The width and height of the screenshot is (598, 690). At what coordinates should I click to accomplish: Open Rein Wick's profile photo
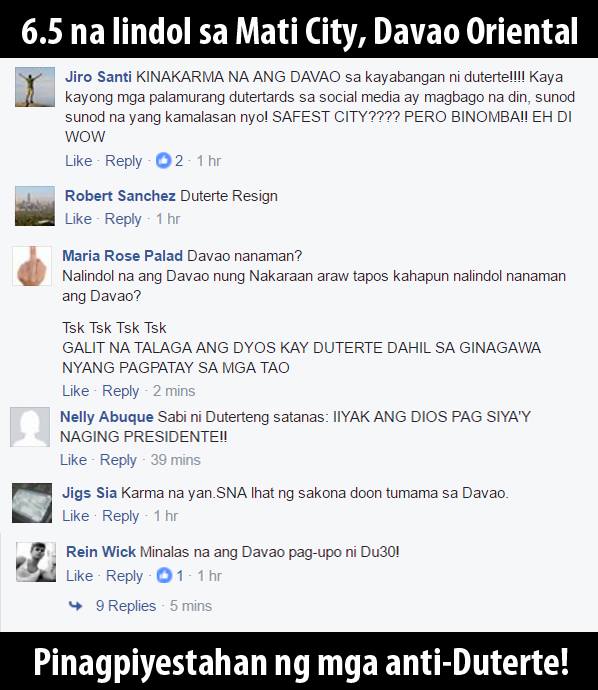(36, 562)
